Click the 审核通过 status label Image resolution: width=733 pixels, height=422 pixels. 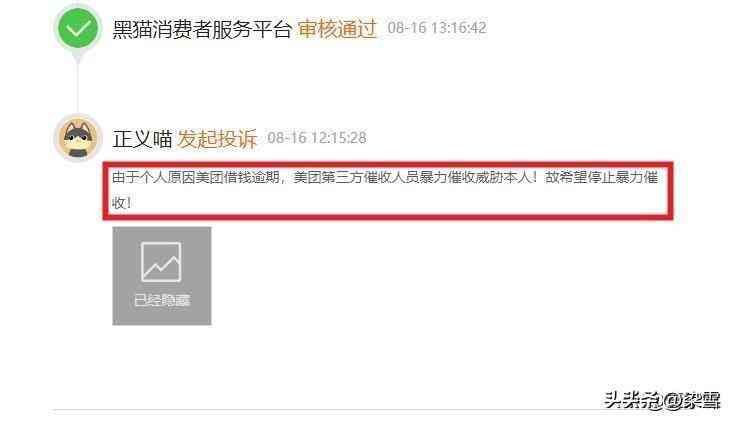tap(337, 29)
